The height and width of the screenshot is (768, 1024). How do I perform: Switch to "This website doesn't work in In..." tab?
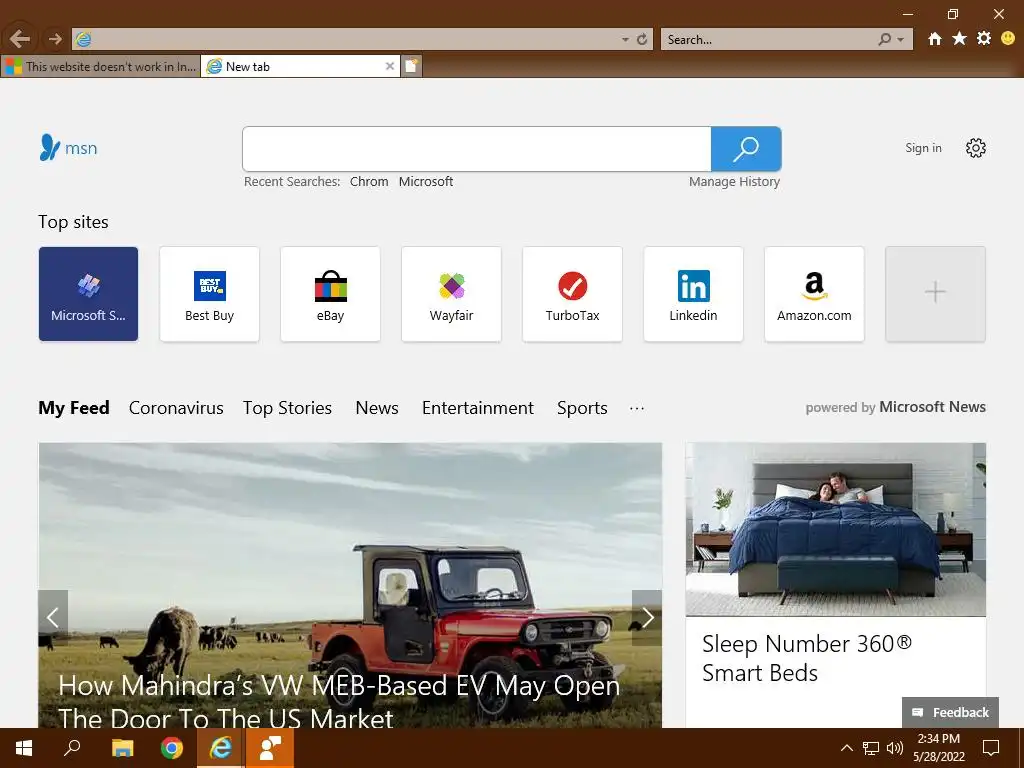(101, 66)
